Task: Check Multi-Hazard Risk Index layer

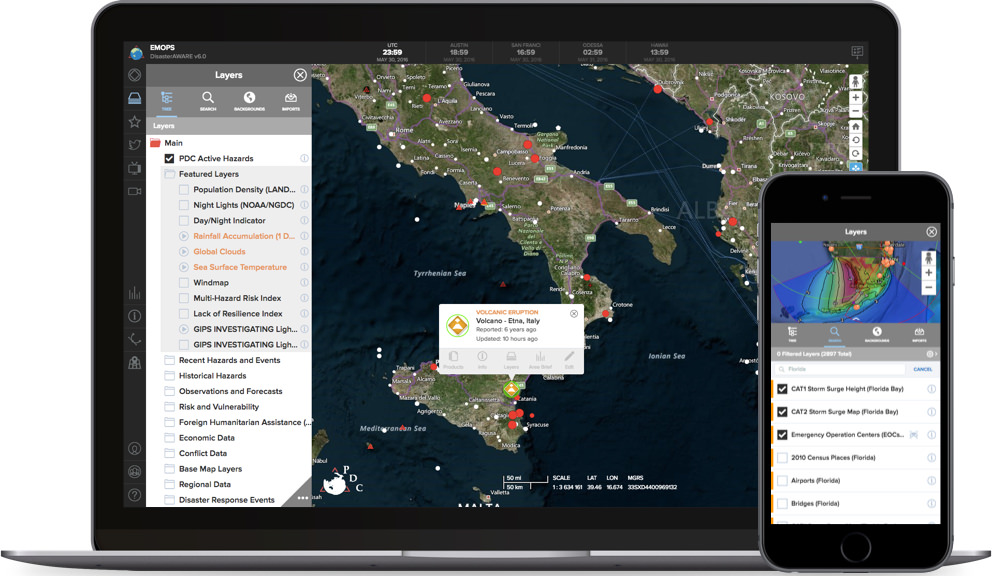Action: click(183, 298)
